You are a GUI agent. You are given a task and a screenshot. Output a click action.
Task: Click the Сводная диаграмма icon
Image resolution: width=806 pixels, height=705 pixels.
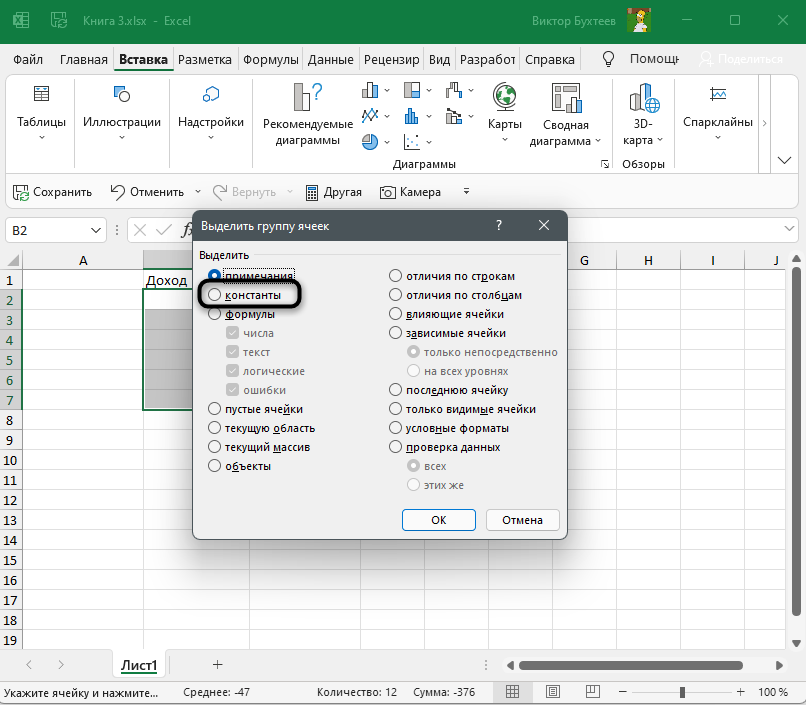click(565, 97)
